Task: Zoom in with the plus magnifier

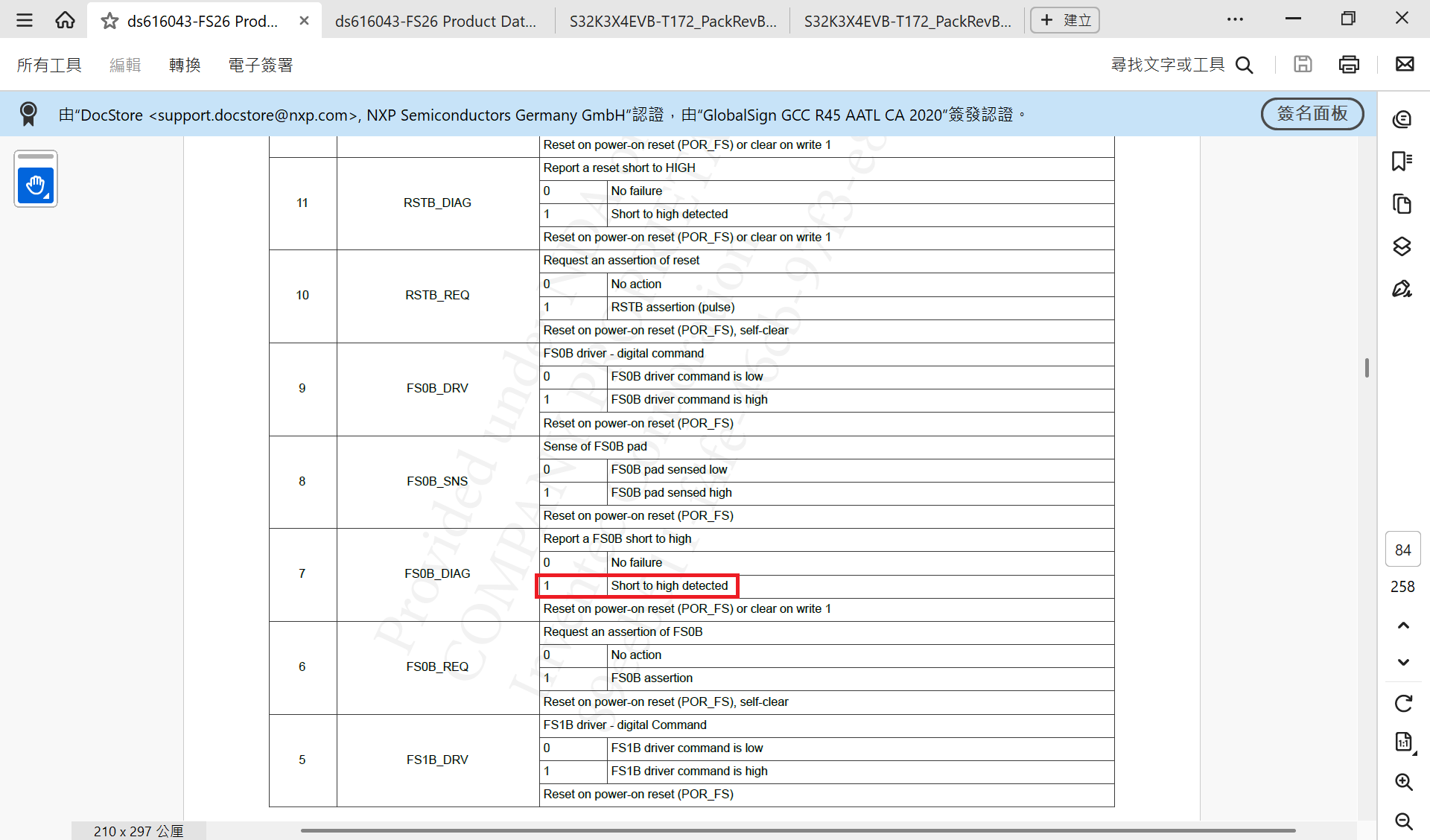Action: coord(1403,781)
